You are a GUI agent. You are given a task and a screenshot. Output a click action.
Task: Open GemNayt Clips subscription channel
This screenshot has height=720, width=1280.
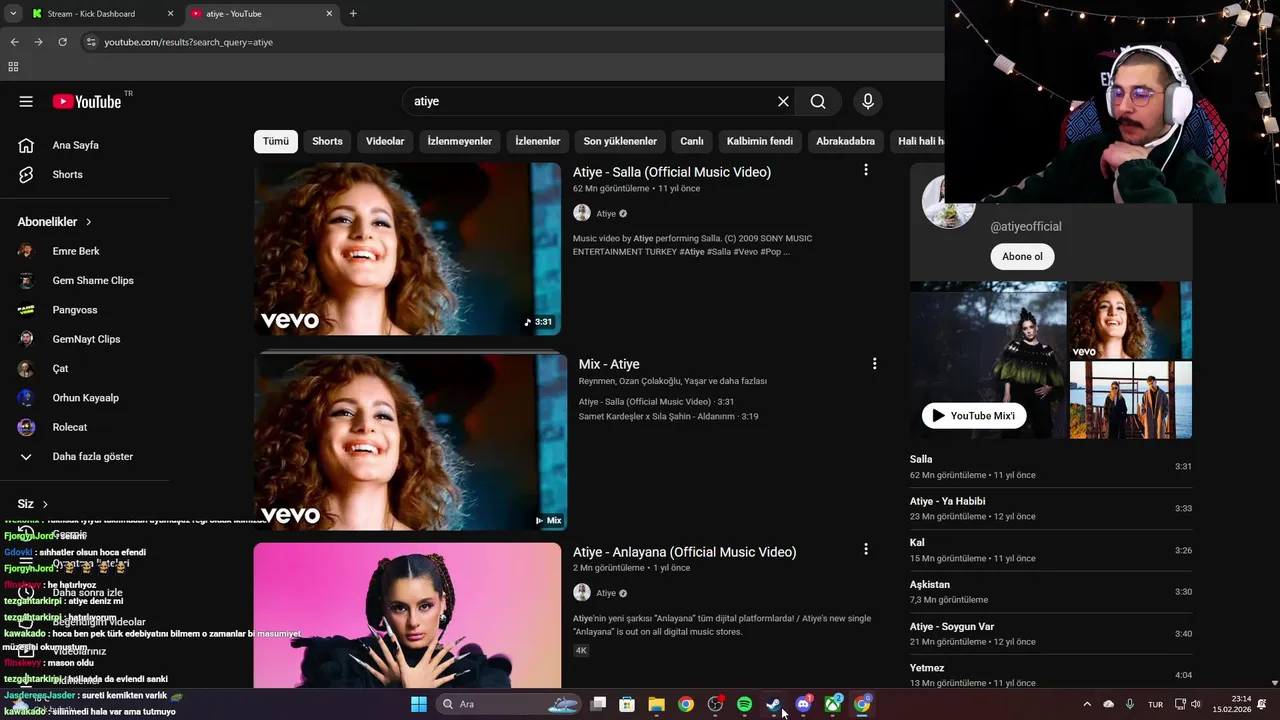click(x=85, y=339)
